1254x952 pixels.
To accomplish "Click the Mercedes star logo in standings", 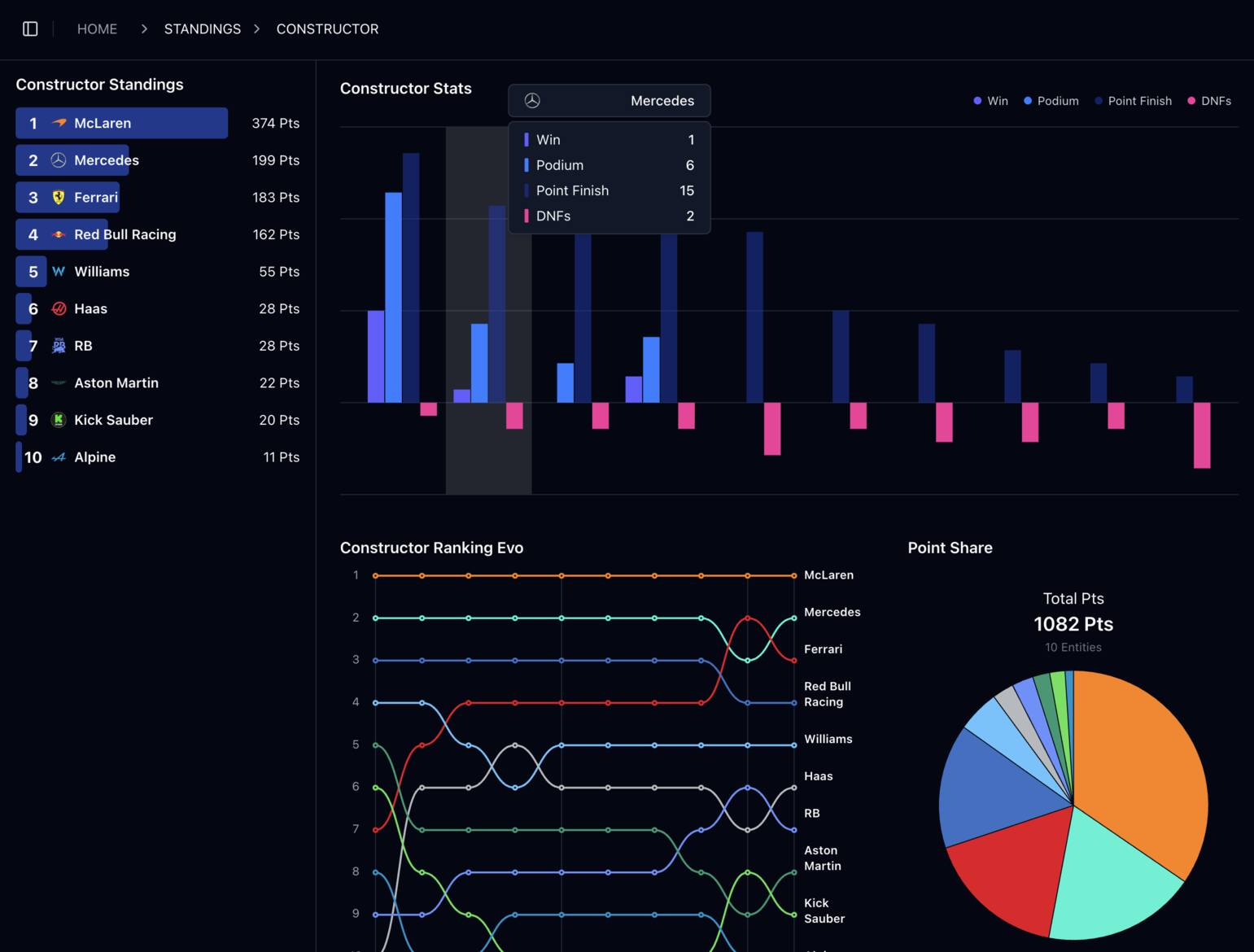I will tap(59, 160).
